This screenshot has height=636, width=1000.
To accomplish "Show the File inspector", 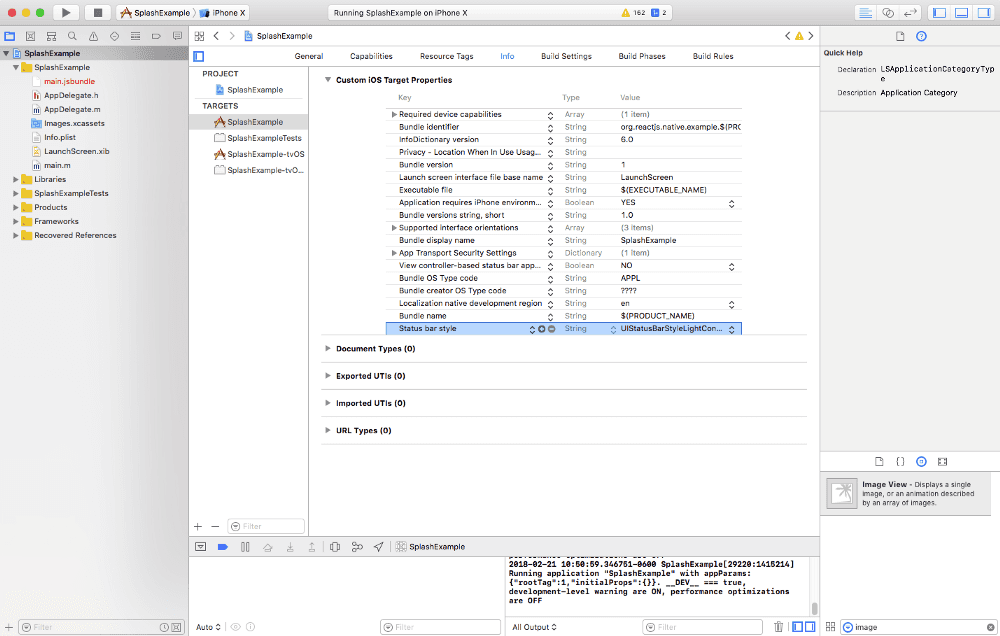I will [x=900, y=36].
